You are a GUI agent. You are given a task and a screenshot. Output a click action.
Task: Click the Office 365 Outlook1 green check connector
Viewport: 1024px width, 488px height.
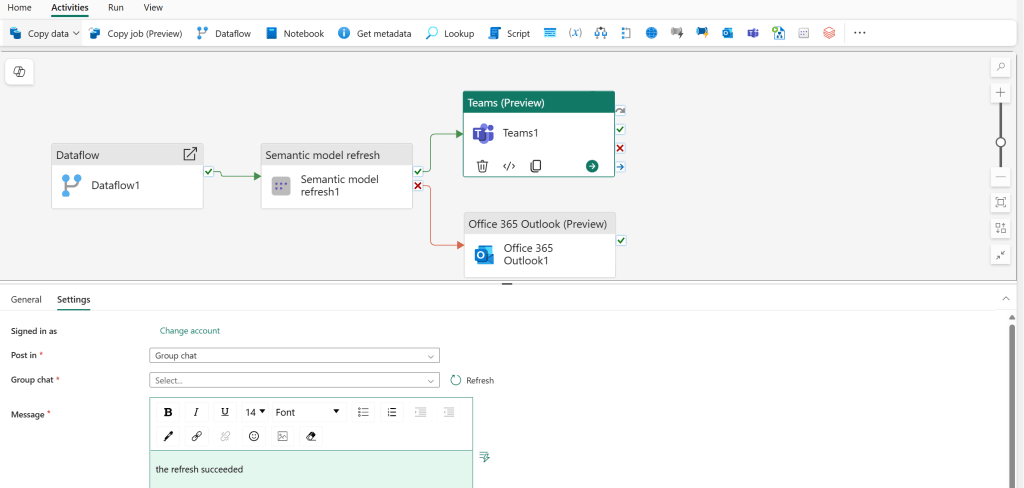pyautogui.click(x=620, y=240)
